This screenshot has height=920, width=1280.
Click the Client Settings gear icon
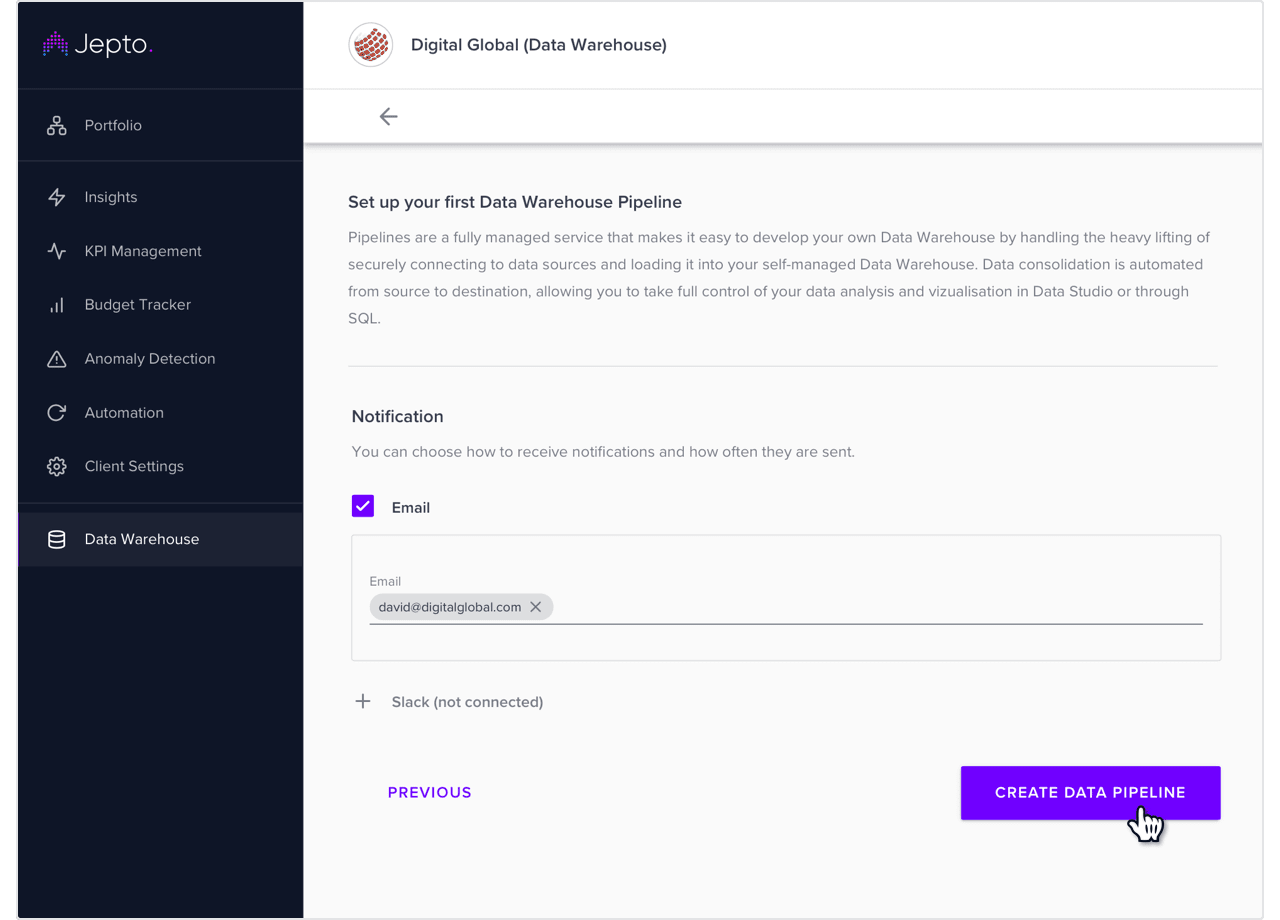[x=57, y=466]
